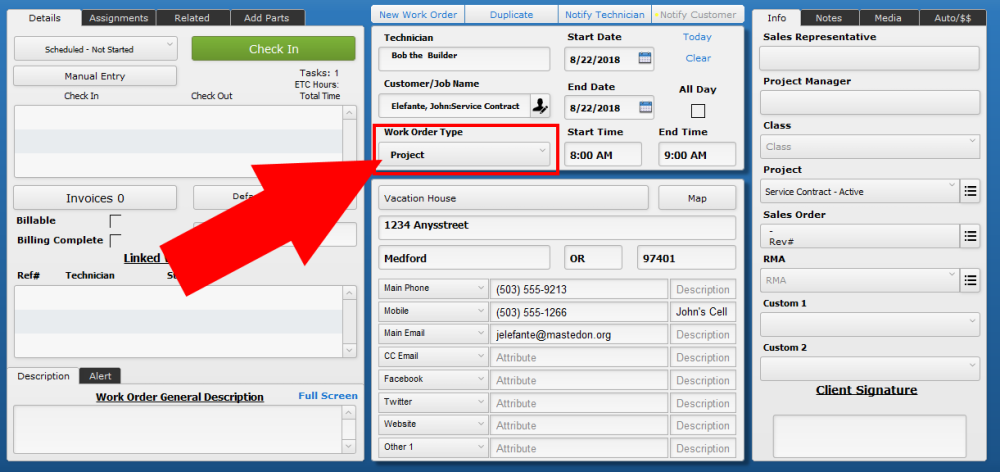Open the RMA list icon
The width and height of the screenshot is (1000, 472).
[970, 279]
